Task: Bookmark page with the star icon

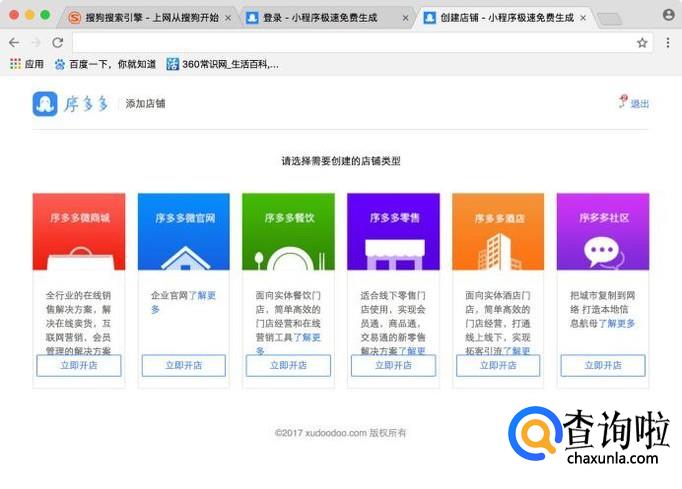Action: click(642, 43)
